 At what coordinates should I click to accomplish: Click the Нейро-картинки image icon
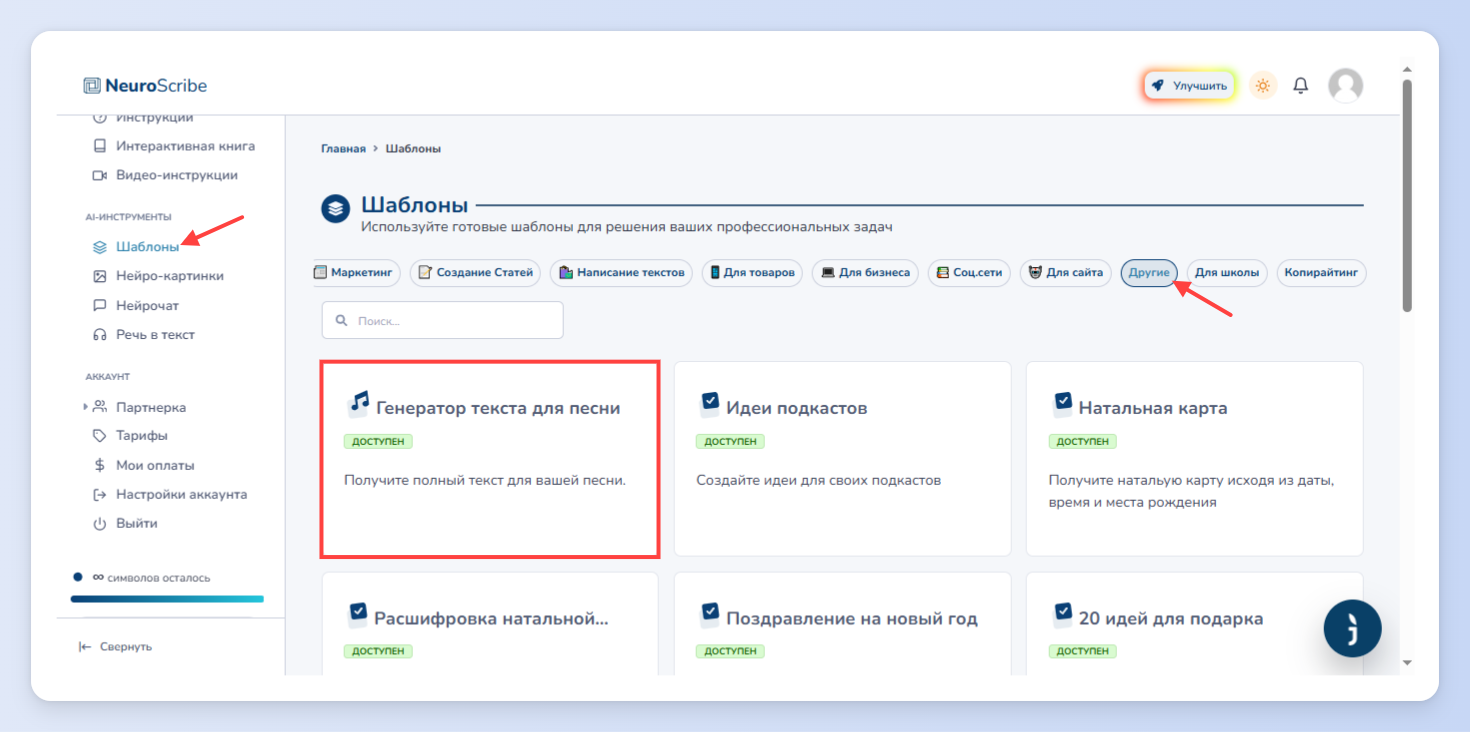tap(99, 276)
